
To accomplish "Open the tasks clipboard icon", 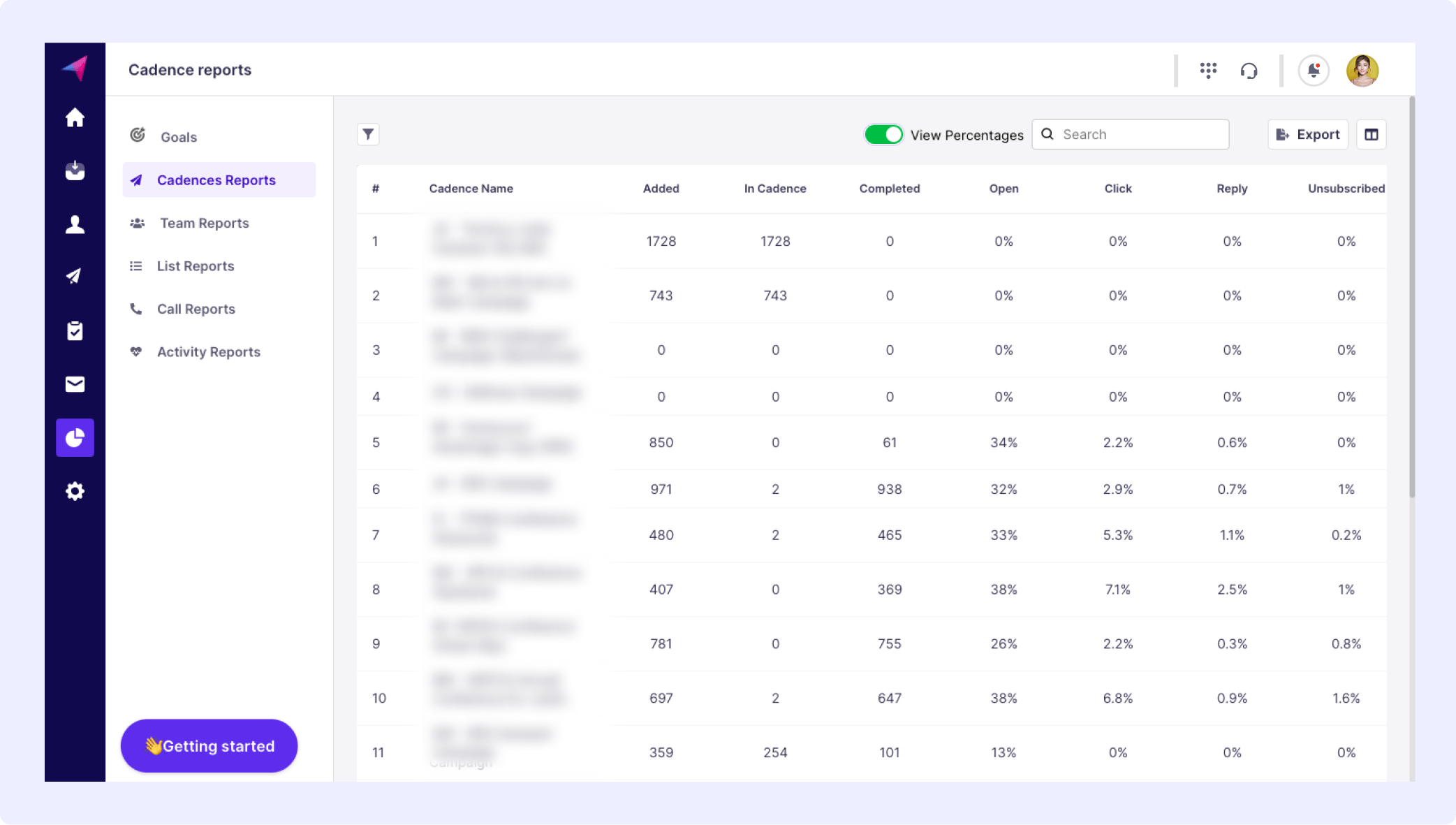I will point(75,330).
